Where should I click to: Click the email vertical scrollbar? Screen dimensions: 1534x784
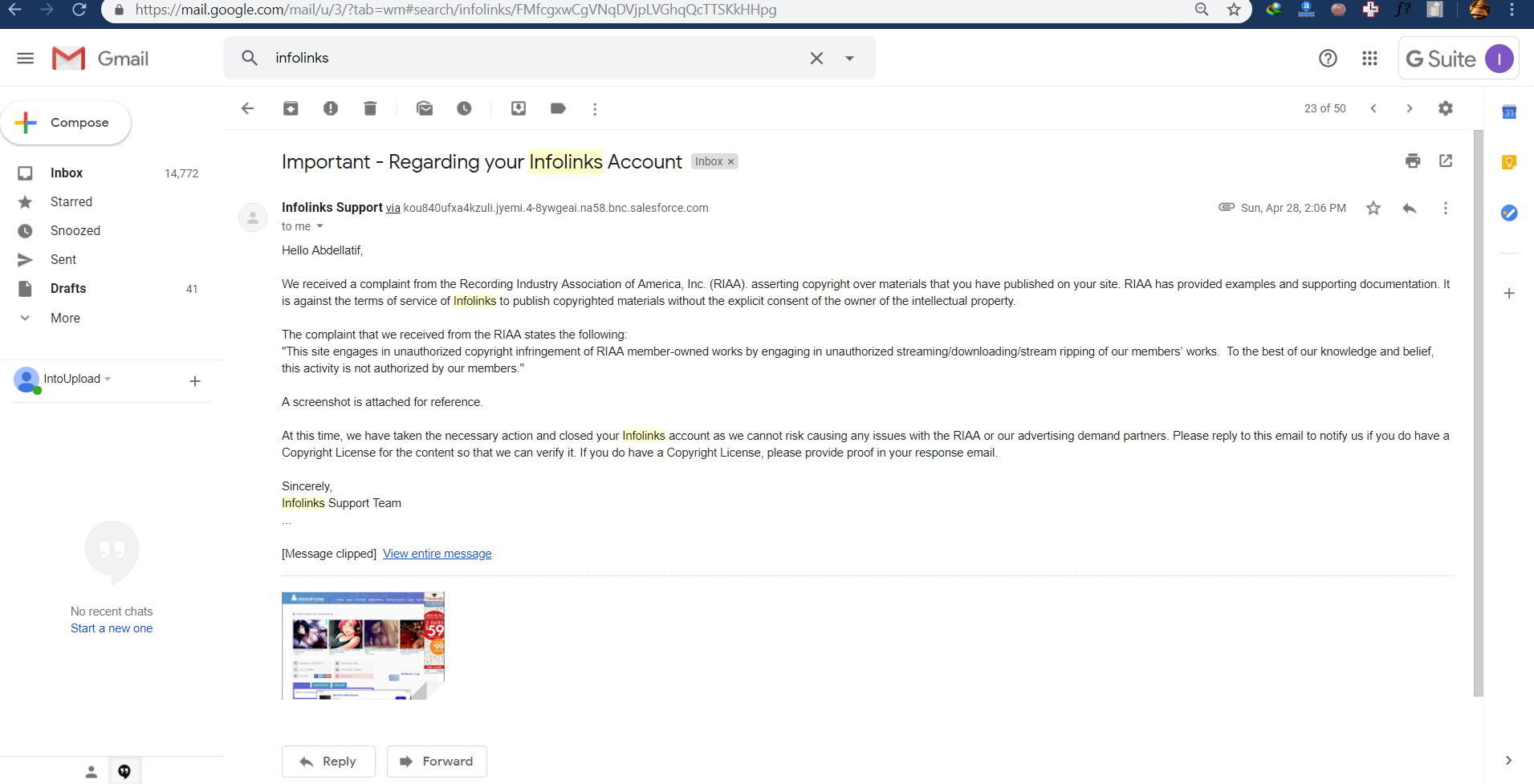[1479, 413]
